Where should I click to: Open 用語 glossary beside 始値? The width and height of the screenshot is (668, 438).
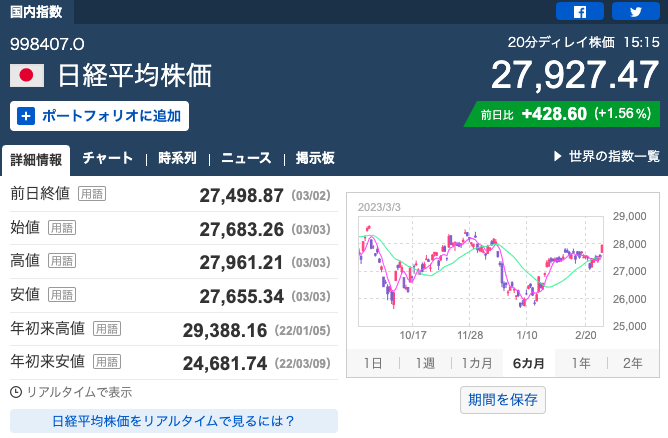[62, 228]
